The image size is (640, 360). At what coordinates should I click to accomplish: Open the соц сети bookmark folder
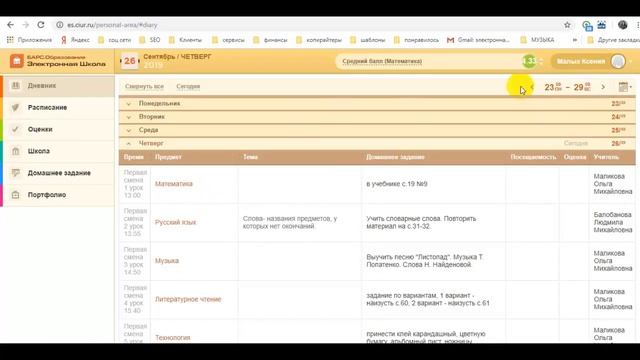[115, 40]
